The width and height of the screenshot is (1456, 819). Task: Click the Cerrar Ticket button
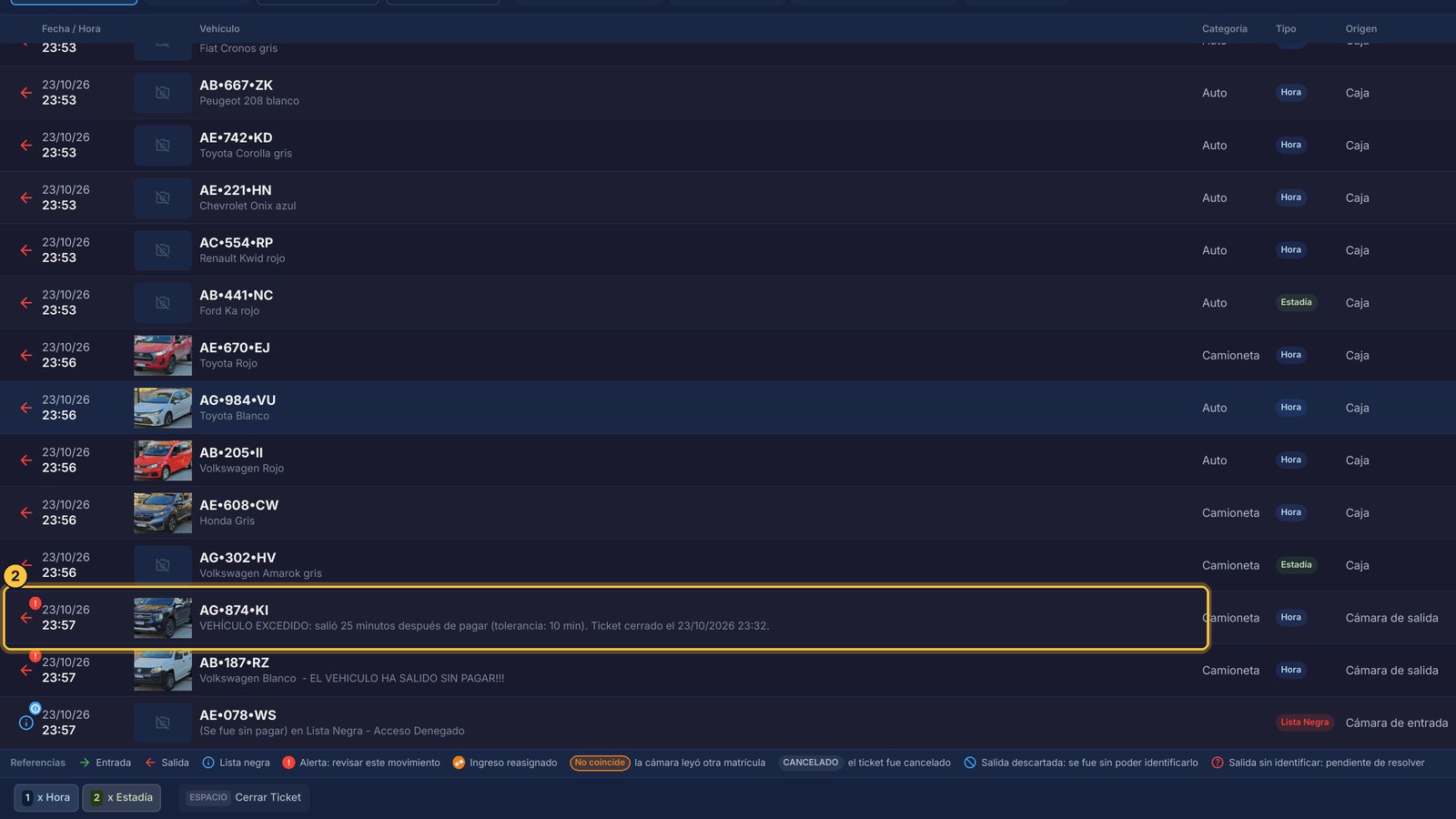tap(245, 797)
